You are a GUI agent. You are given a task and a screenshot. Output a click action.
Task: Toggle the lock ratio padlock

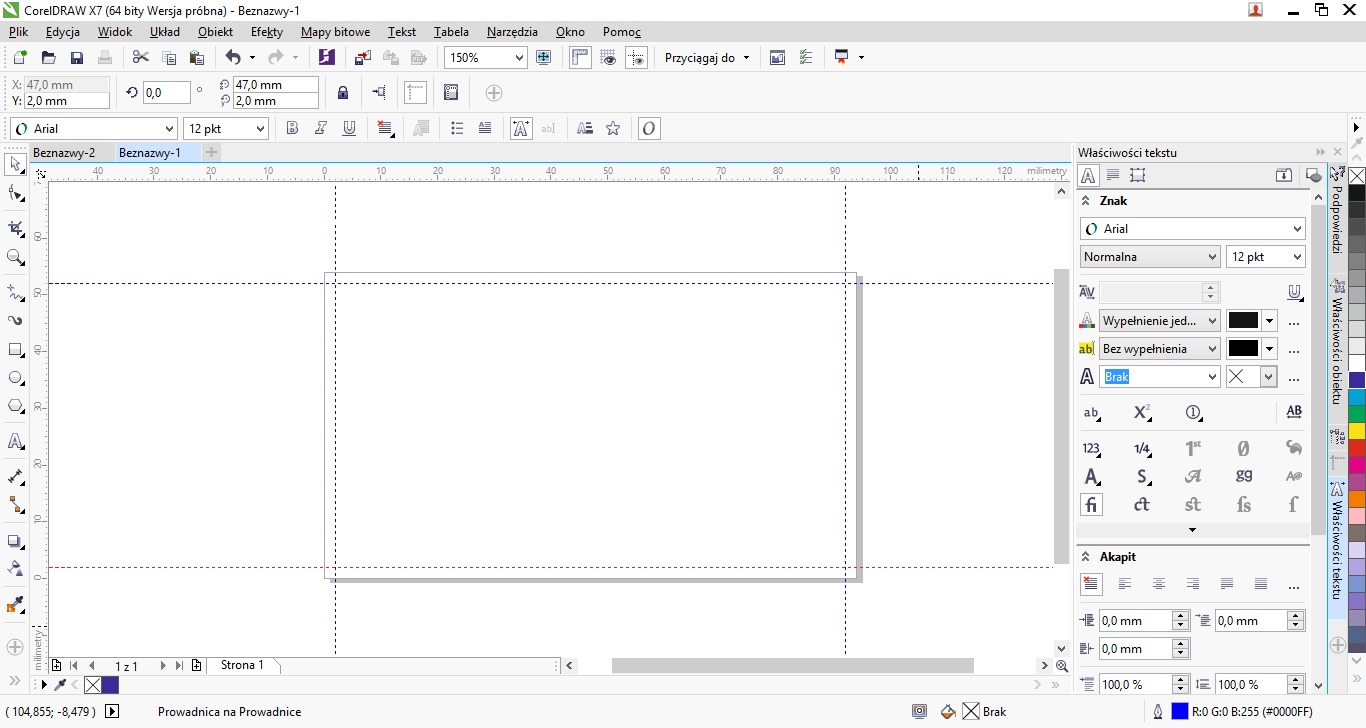pyautogui.click(x=343, y=93)
